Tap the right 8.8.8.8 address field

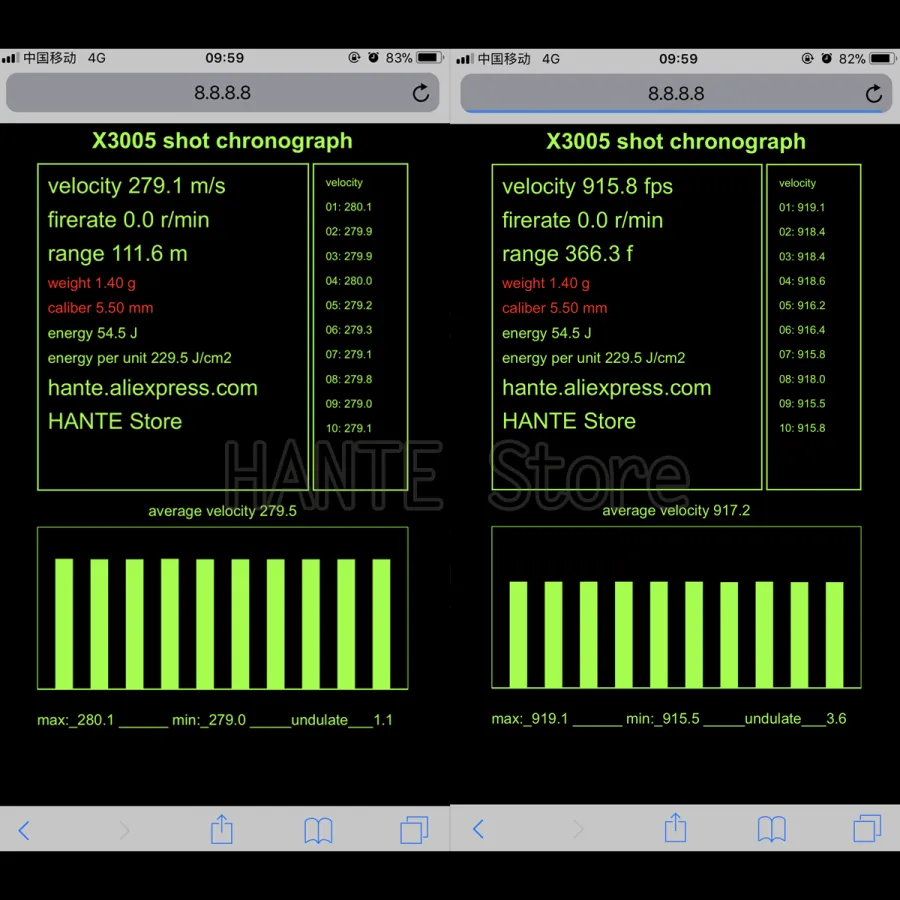click(x=676, y=93)
